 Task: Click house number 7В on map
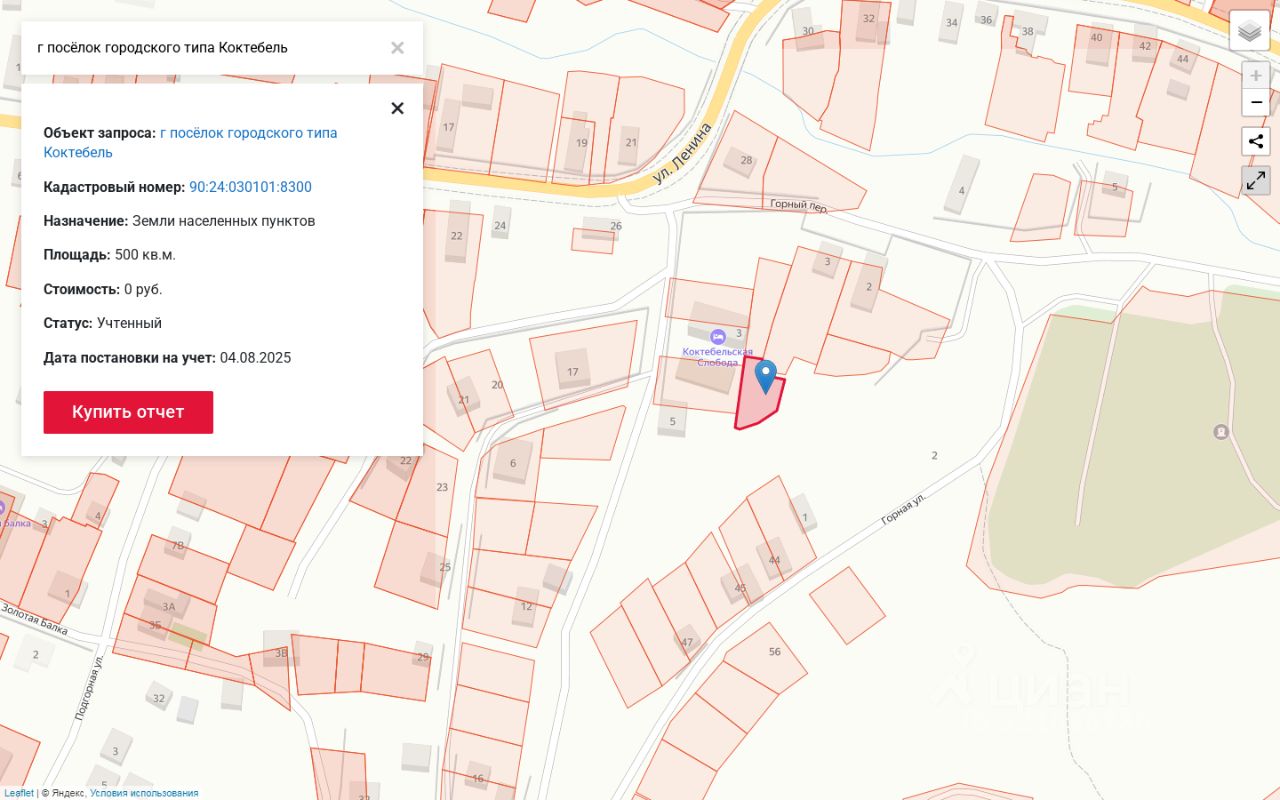[x=177, y=546]
